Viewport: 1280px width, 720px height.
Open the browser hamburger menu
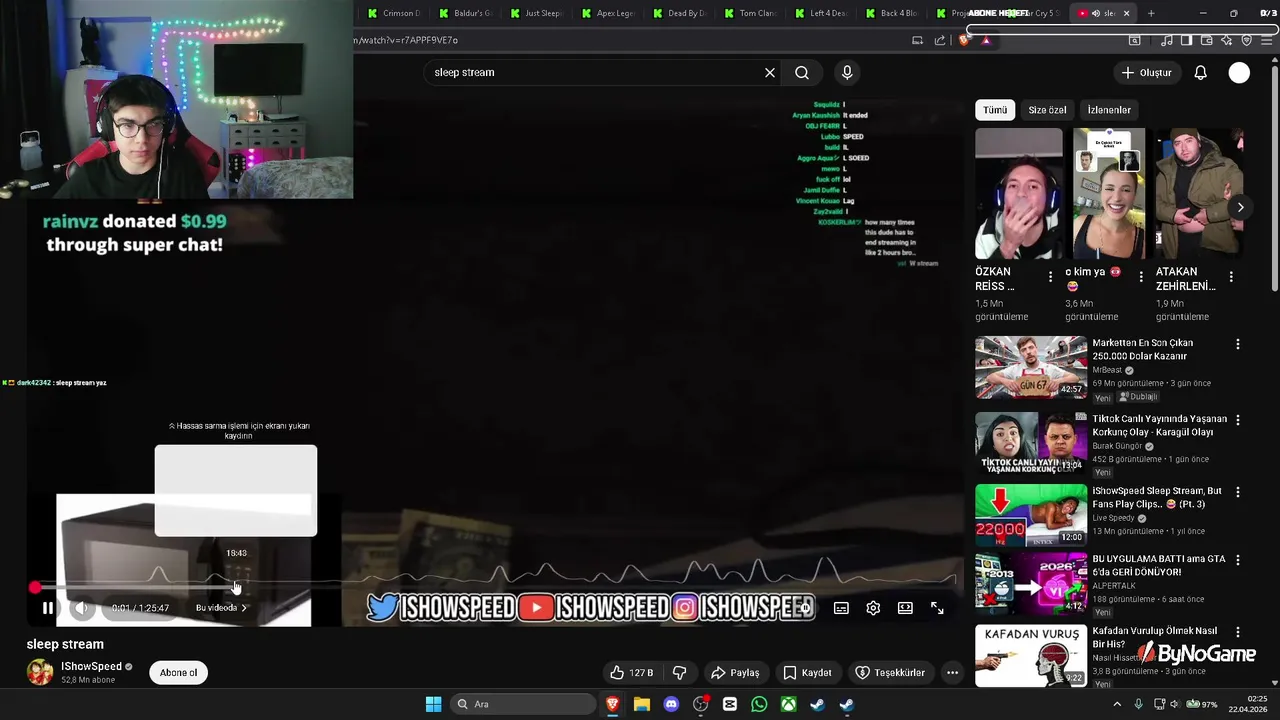click(1267, 40)
